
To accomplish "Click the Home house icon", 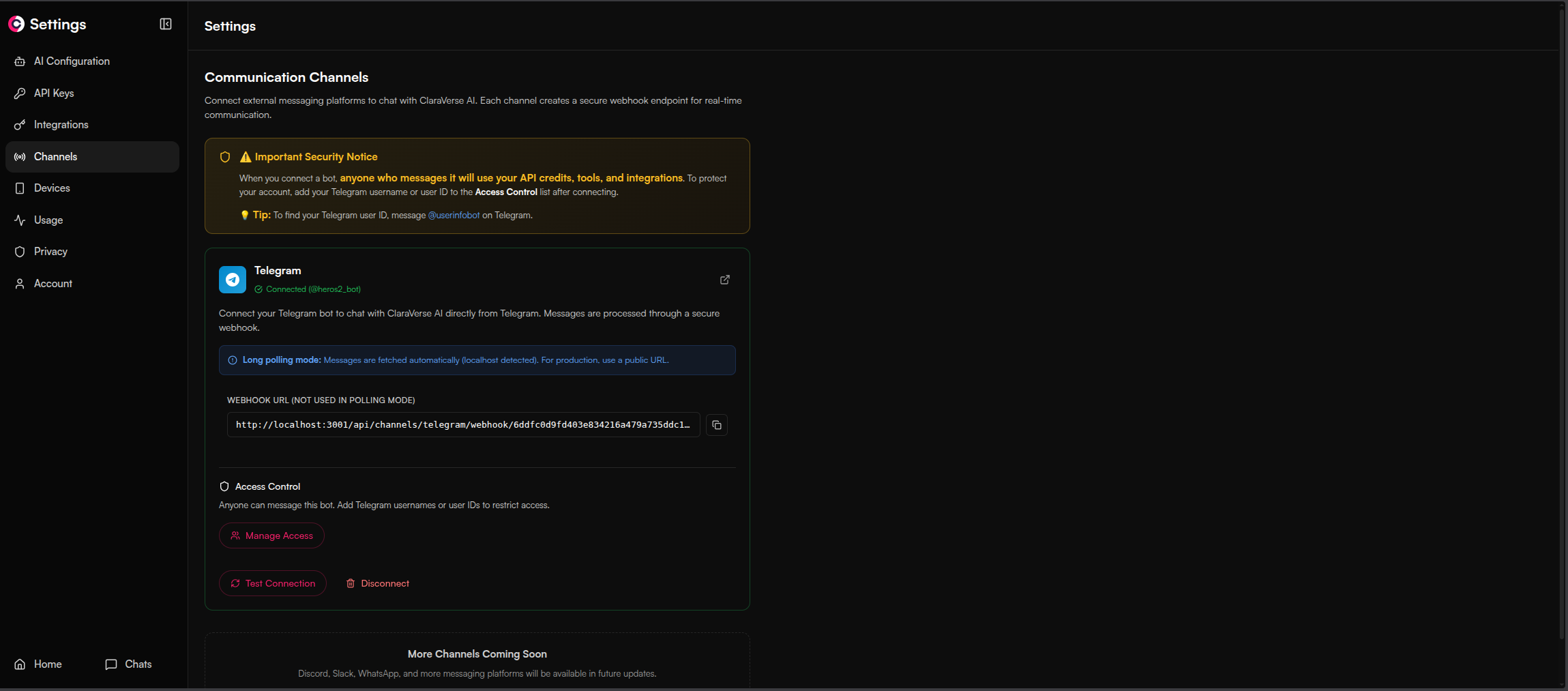I will coord(20,664).
